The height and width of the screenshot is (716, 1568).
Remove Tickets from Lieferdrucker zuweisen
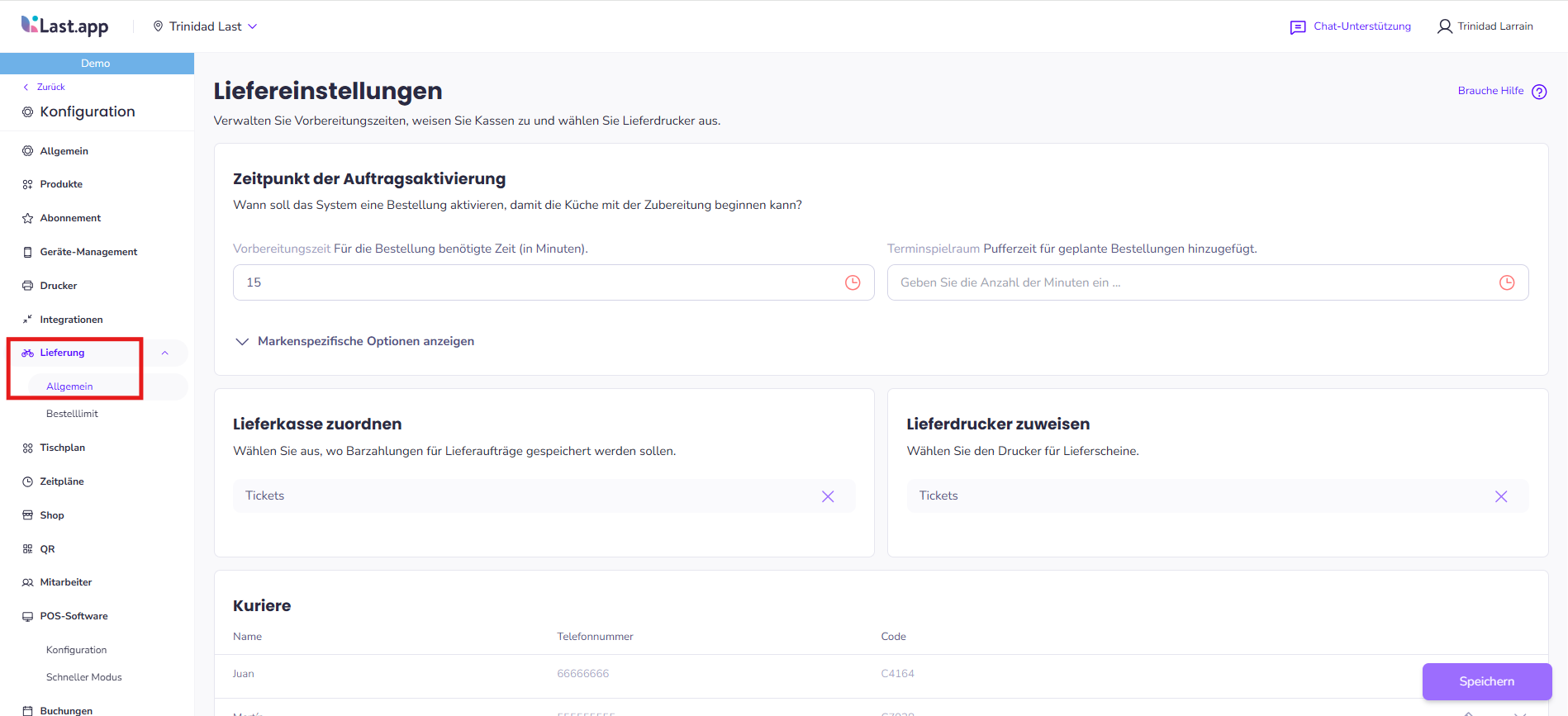click(x=1501, y=496)
